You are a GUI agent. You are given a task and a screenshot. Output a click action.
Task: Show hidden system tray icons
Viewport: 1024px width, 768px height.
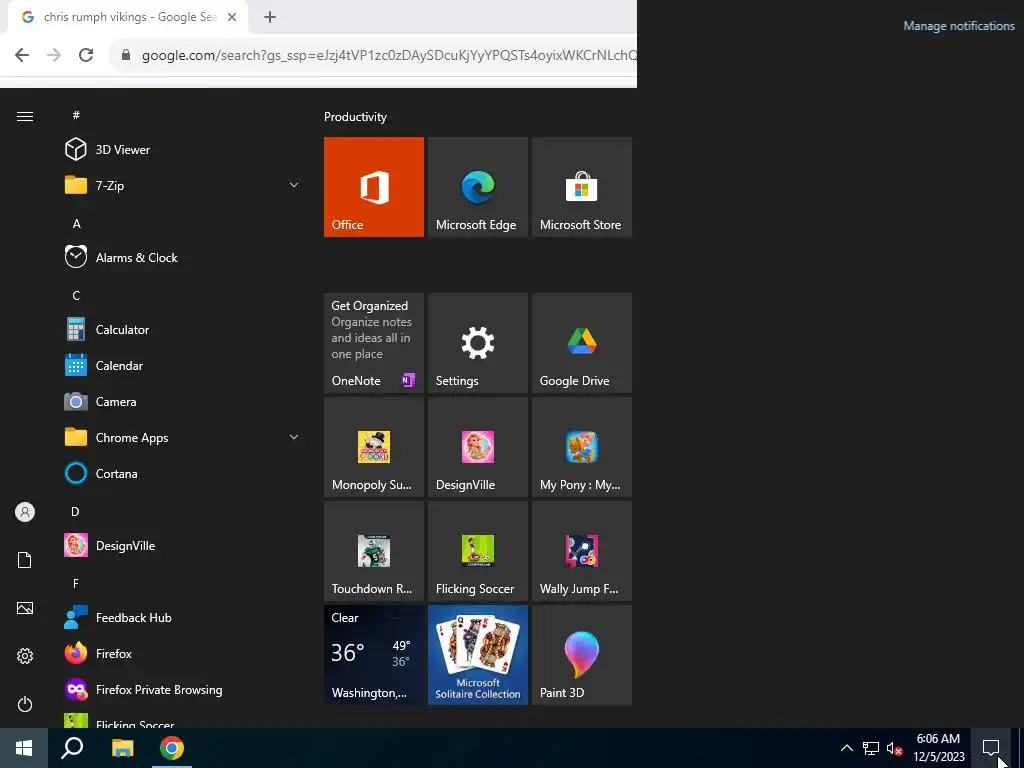click(846, 748)
